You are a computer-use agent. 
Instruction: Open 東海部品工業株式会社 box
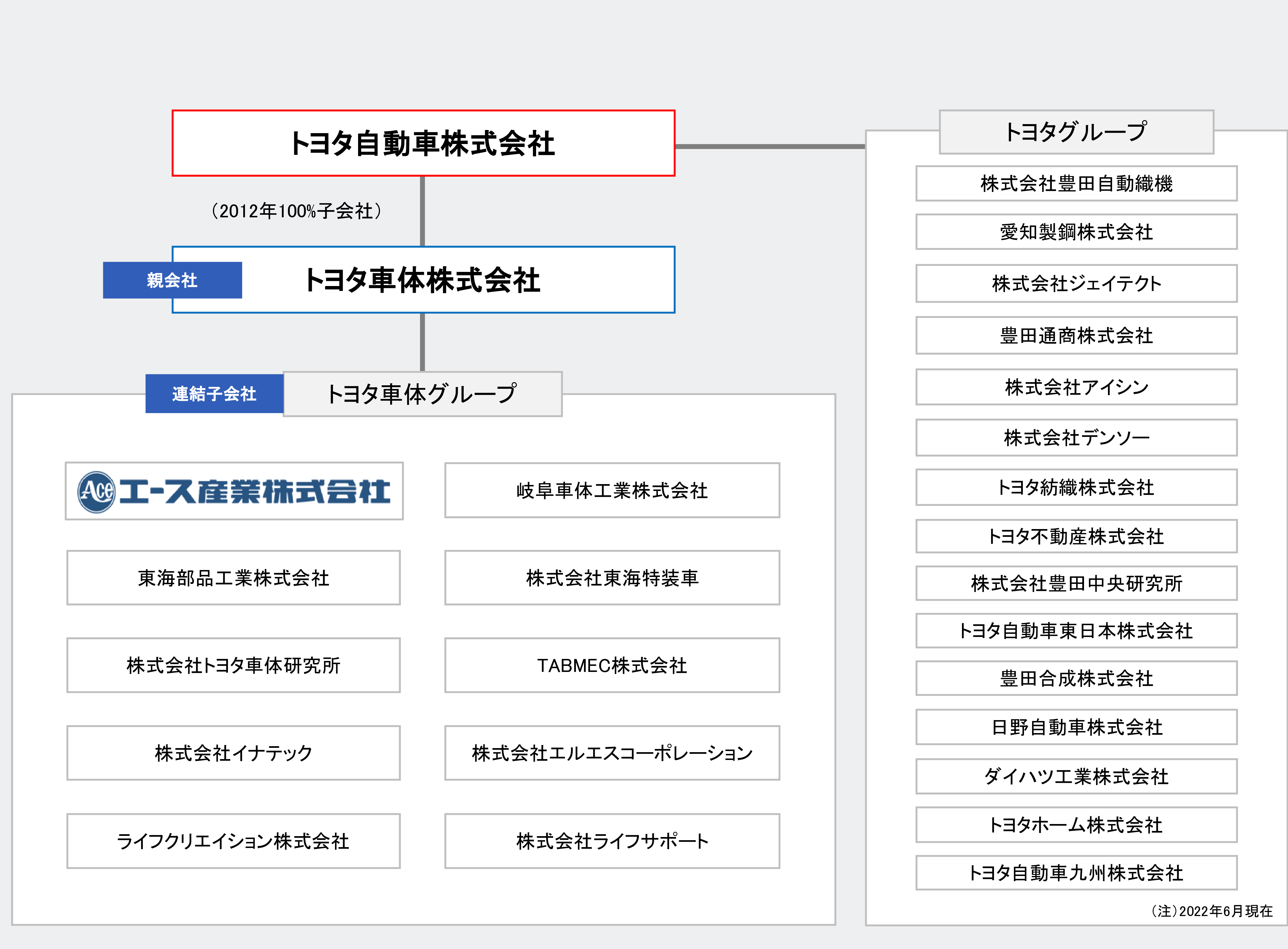click(x=233, y=578)
